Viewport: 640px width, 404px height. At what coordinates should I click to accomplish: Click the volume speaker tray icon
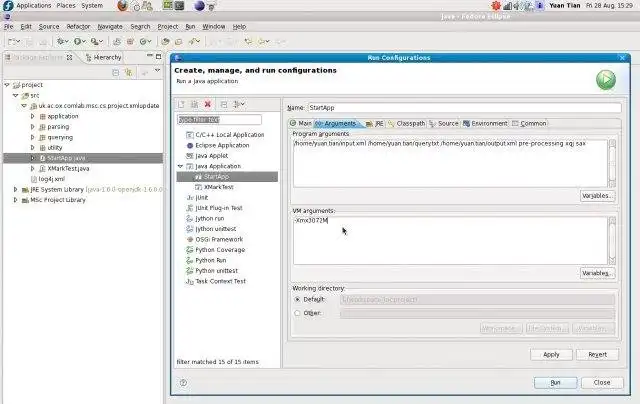click(517, 6)
